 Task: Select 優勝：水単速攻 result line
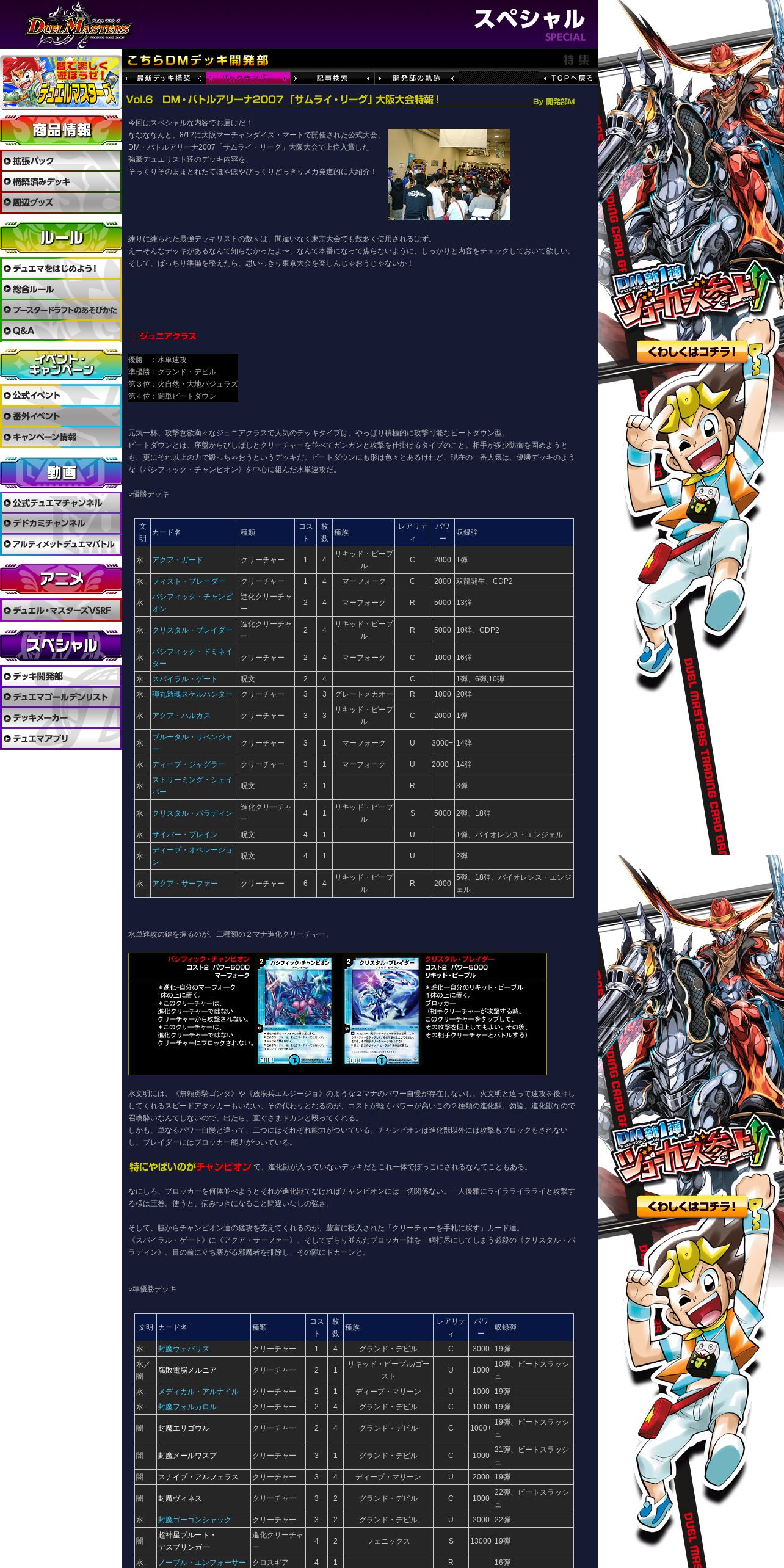(158, 360)
